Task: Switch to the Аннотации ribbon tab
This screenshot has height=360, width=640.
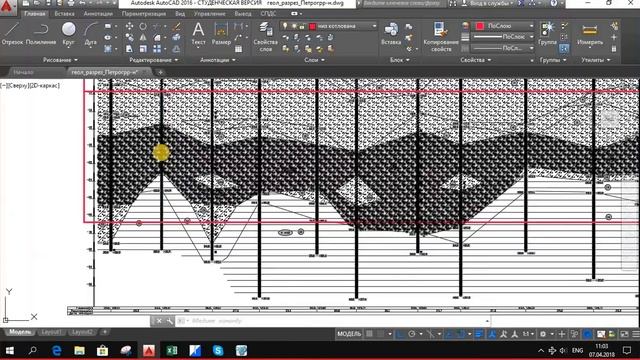Action: [x=98, y=13]
